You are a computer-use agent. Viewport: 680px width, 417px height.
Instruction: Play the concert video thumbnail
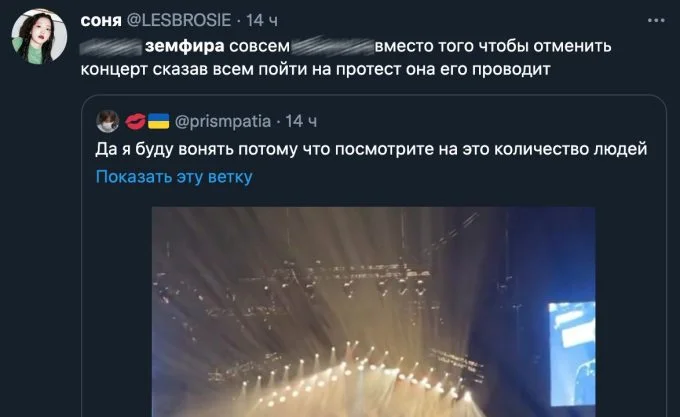point(373,312)
